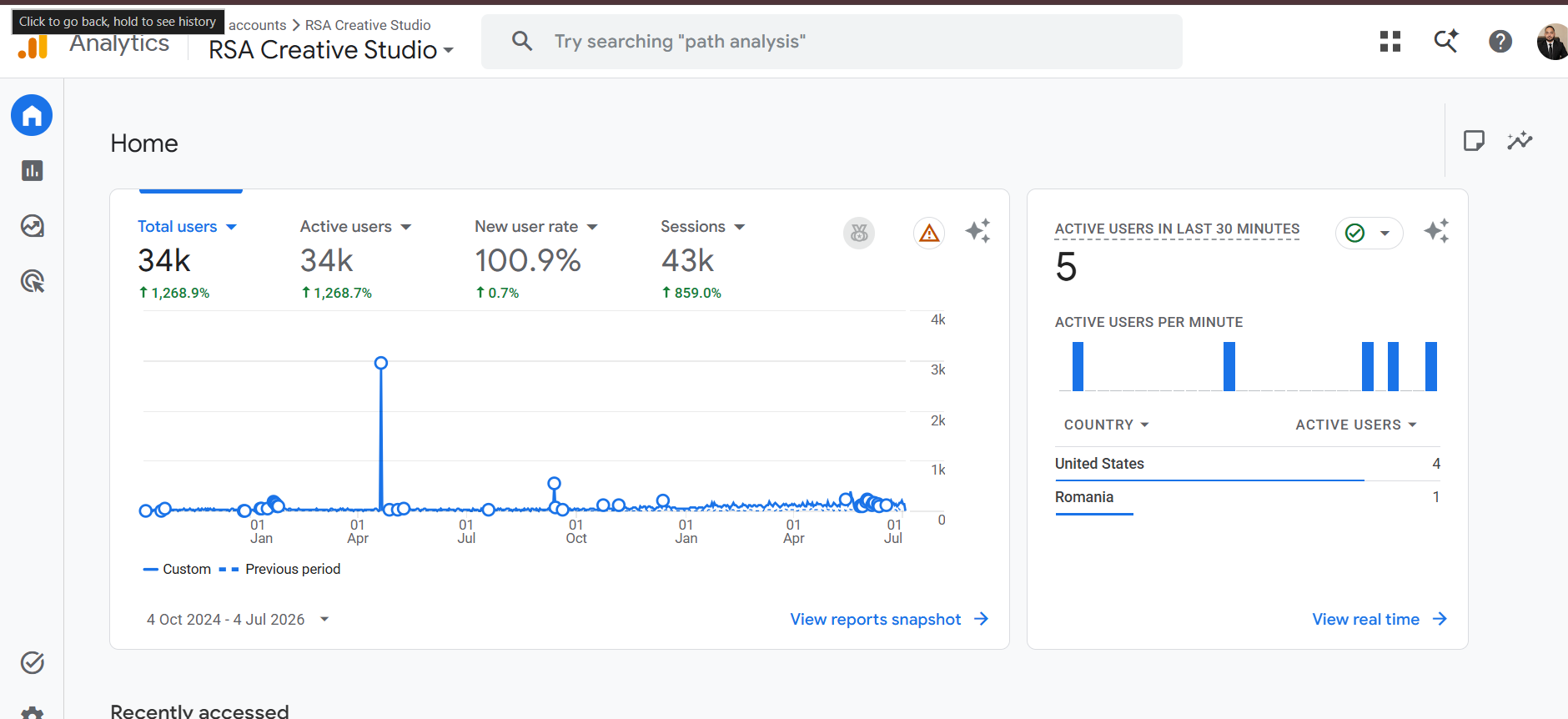1568x719 pixels.
Task: Open Reports from the sidebar
Action: click(32, 171)
